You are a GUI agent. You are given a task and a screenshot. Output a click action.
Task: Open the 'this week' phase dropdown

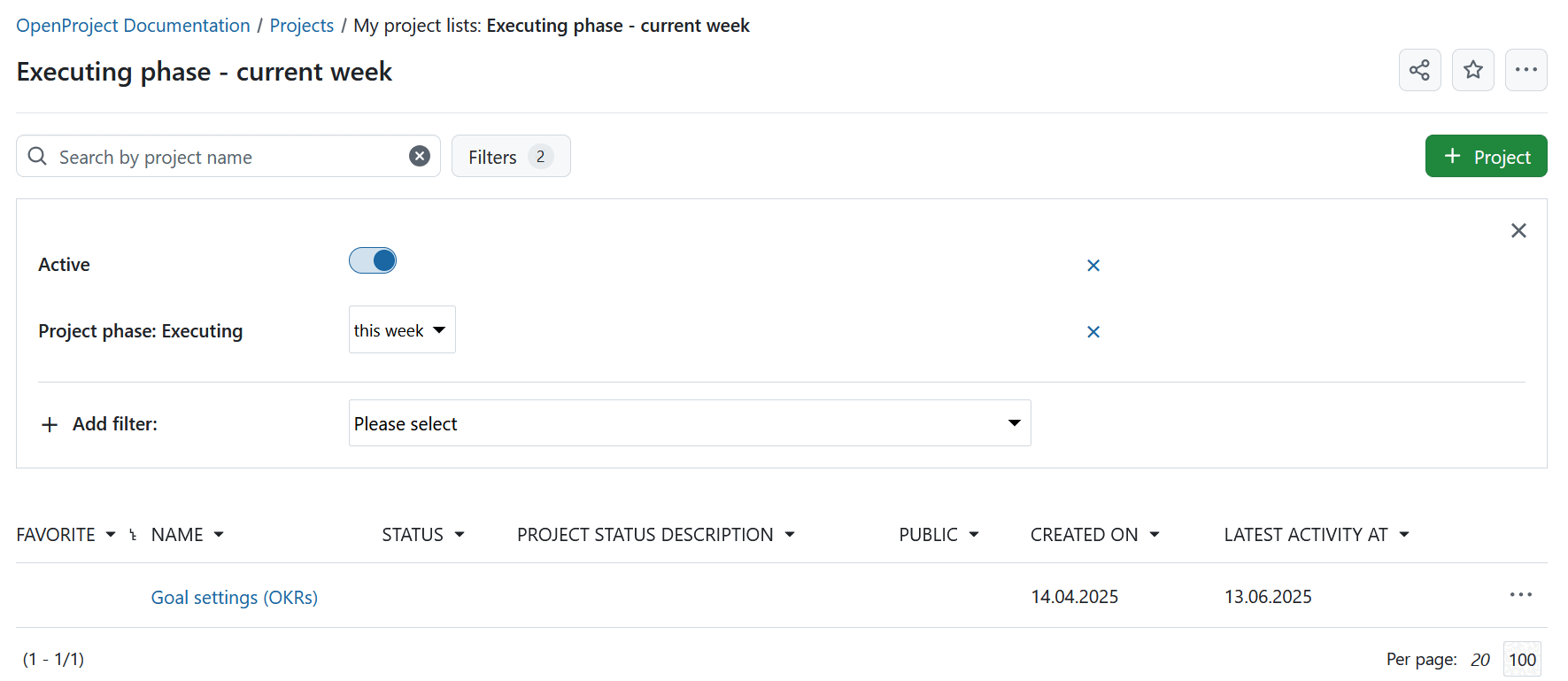tap(402, 330)
